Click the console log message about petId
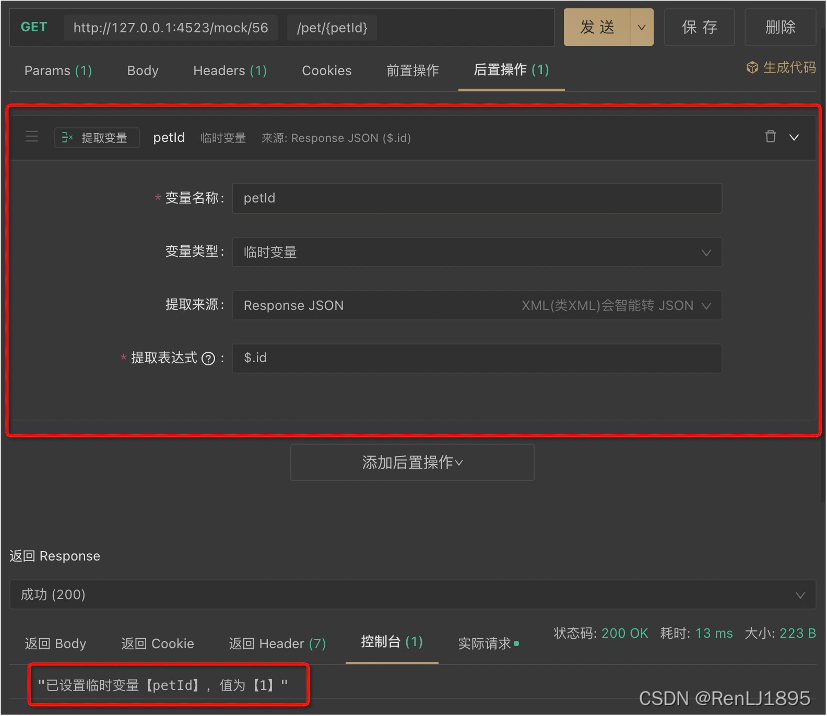Image resolution: width=827 pixels, height=716 pixels. (162, 685)
